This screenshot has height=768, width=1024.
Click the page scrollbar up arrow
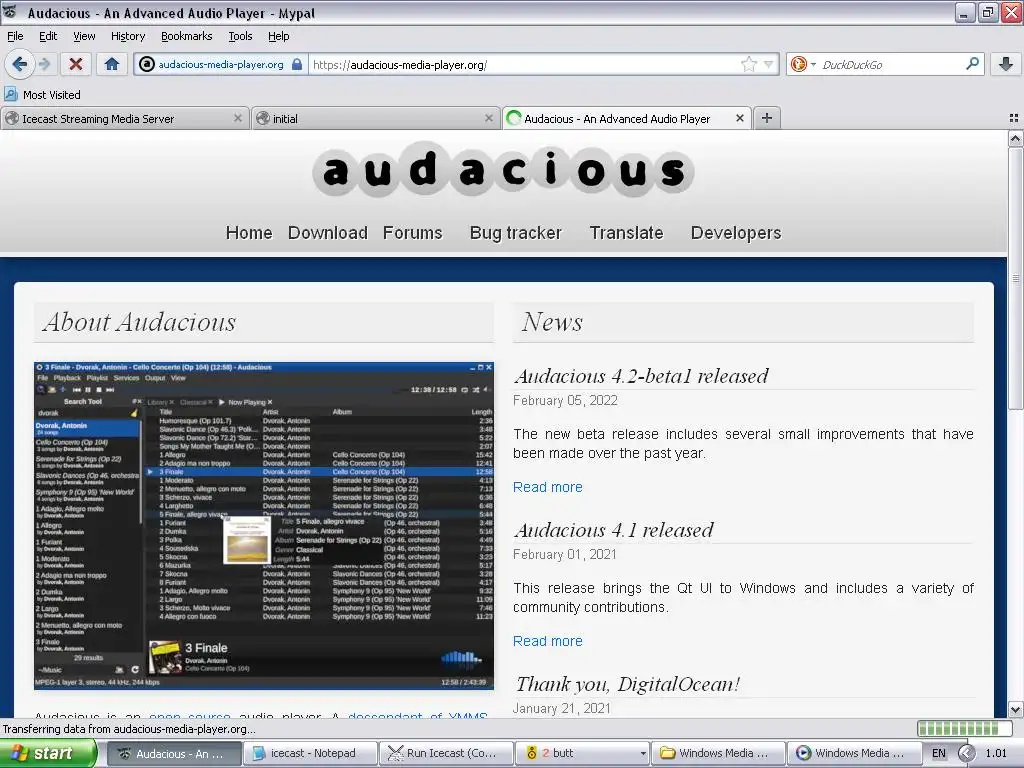click(1015, 138)
